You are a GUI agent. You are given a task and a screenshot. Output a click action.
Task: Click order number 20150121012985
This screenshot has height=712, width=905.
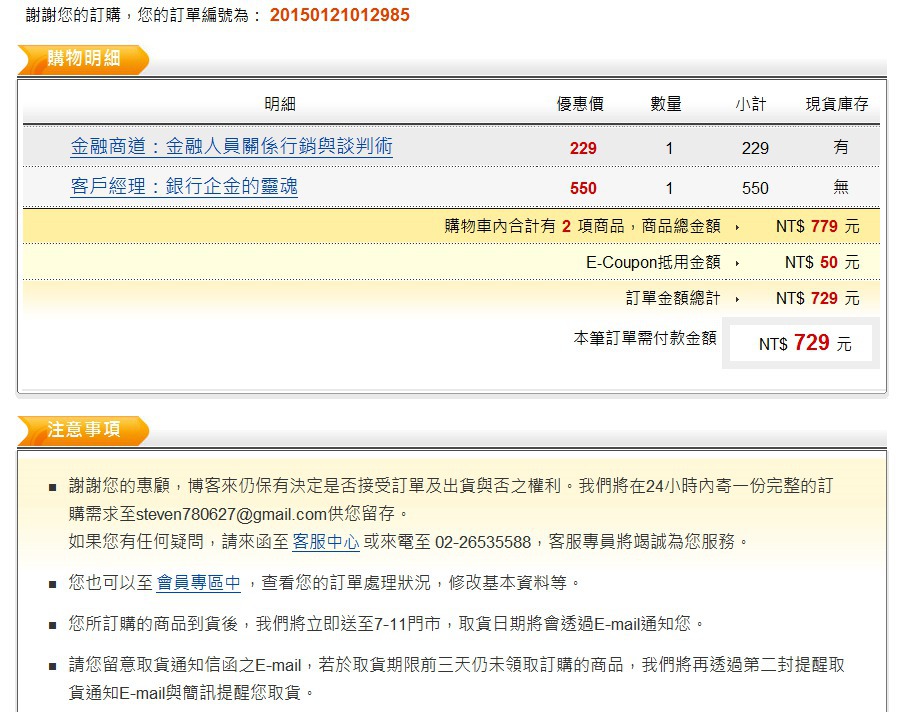pos(339,14)
